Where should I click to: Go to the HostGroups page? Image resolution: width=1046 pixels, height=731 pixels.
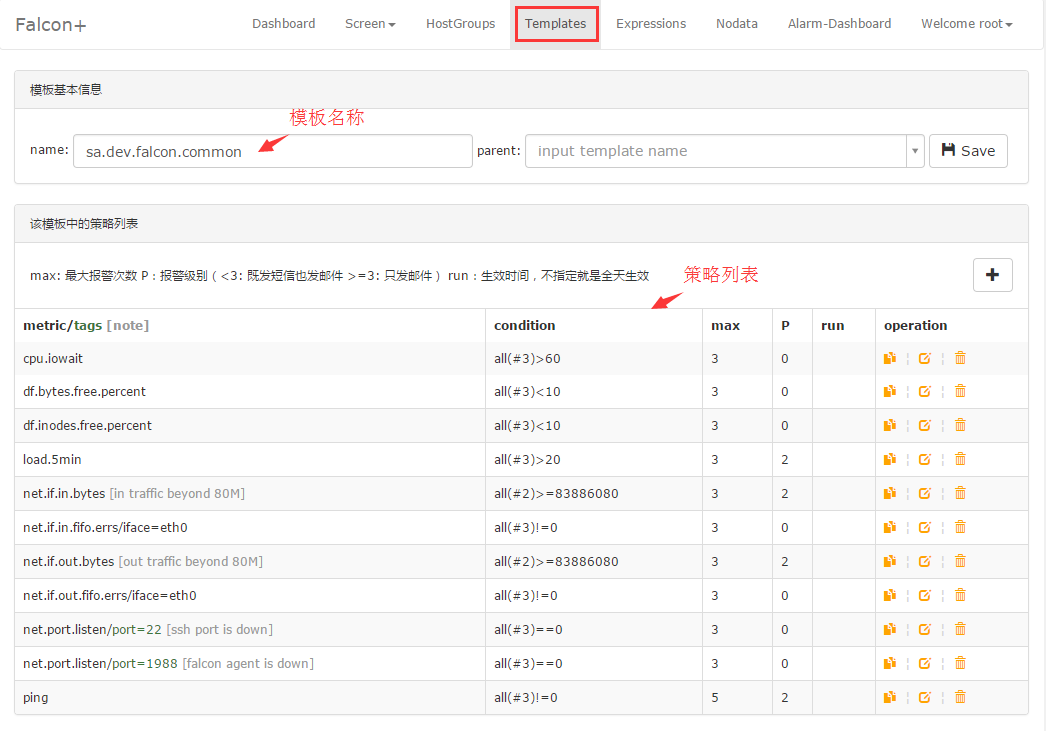coord(460,24)
